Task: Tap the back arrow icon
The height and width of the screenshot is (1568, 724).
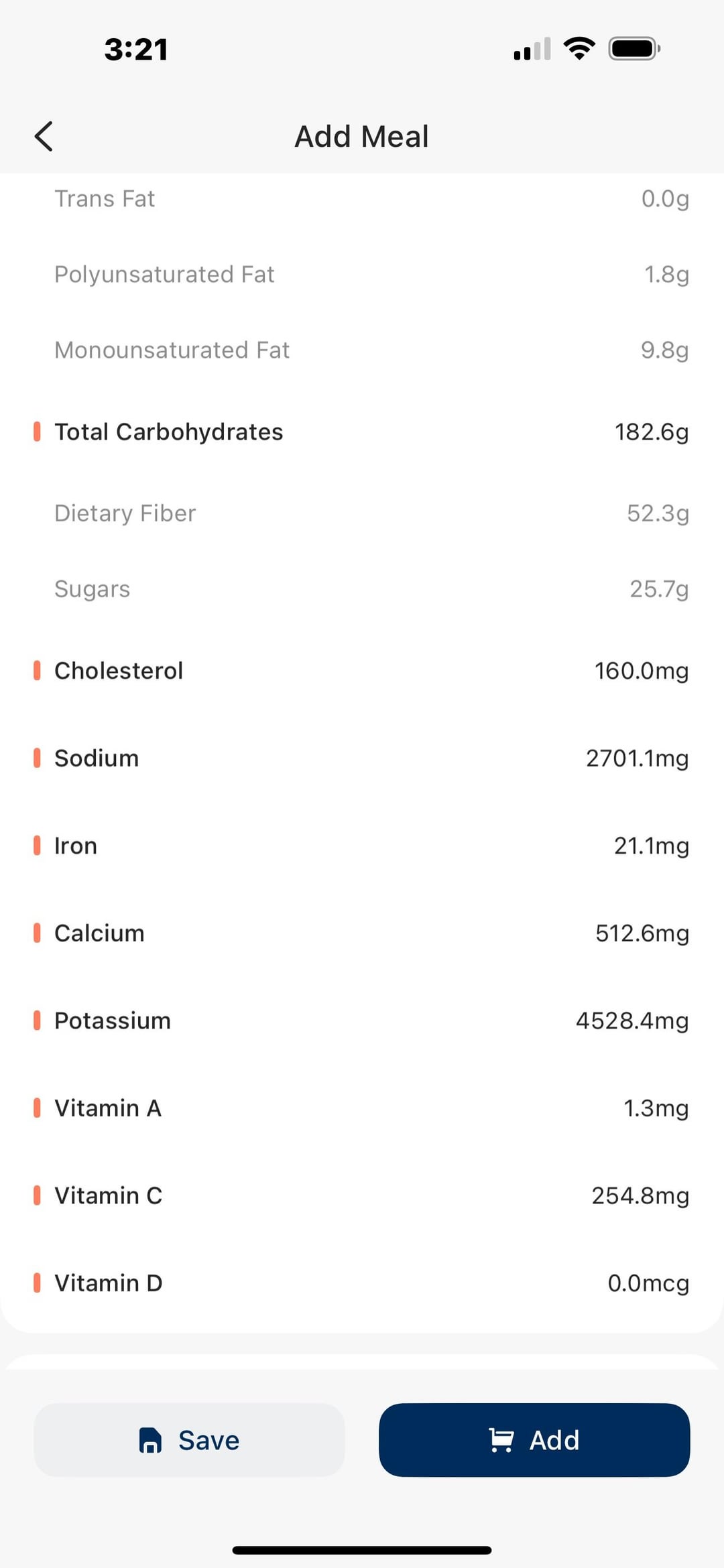Action: click(44, 137)
